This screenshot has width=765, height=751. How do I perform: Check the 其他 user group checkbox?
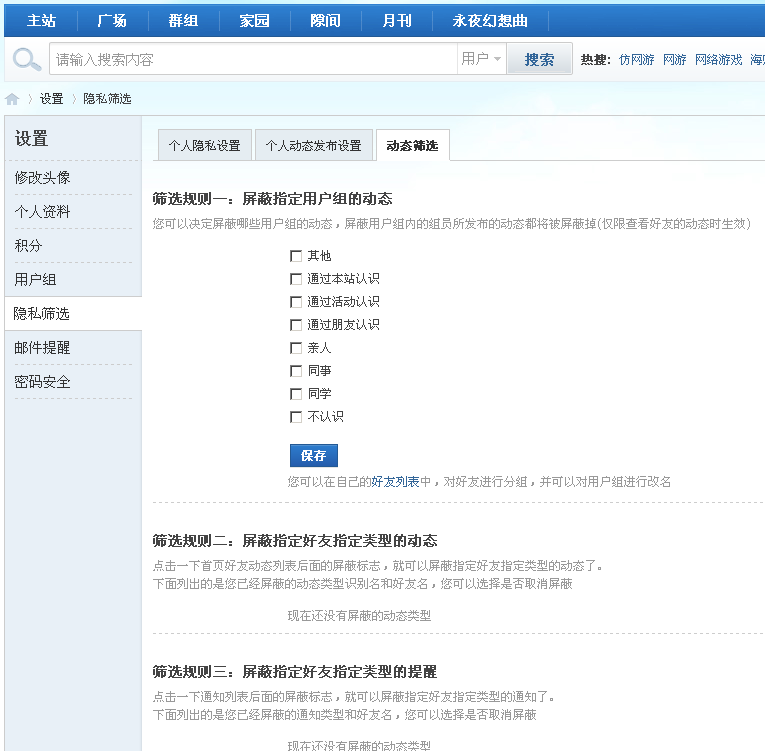(x=296, y=256)
